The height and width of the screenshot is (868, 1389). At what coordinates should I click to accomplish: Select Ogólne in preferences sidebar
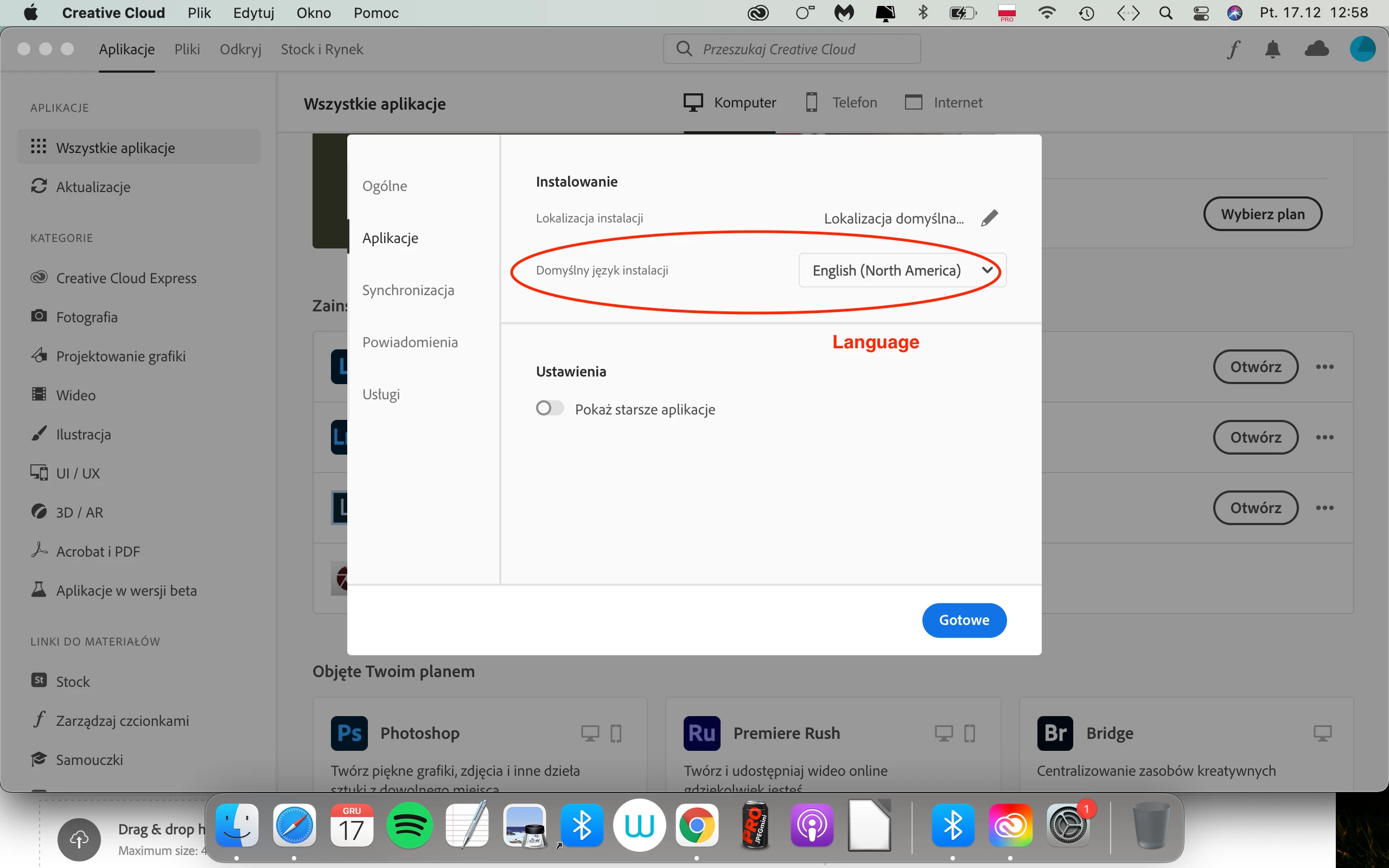[x=385, y=186]
